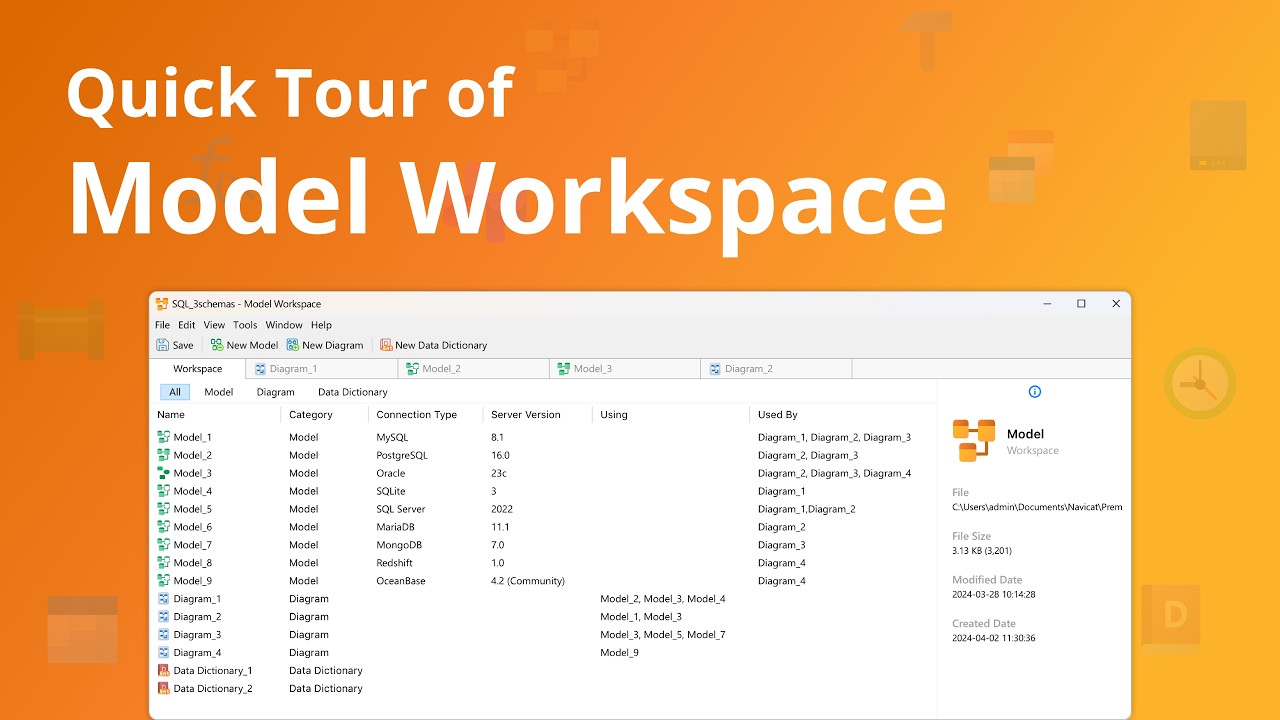The width and height of the screenshot is (1280, 720).
Task: Open the Tools menu
Action: 245,325
